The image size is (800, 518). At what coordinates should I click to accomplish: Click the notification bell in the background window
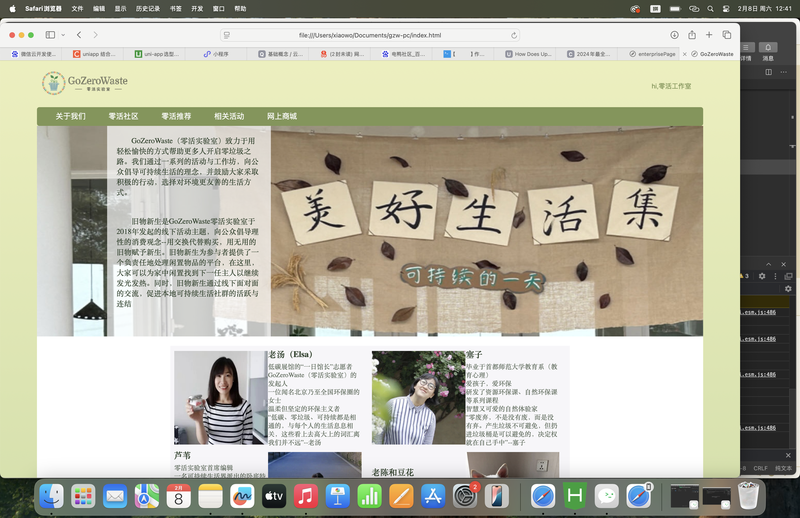768,47
